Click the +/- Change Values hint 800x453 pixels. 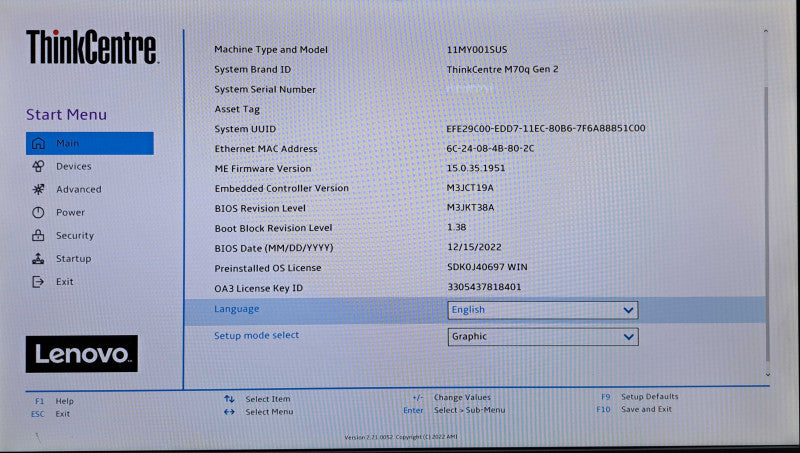[452, 397]
